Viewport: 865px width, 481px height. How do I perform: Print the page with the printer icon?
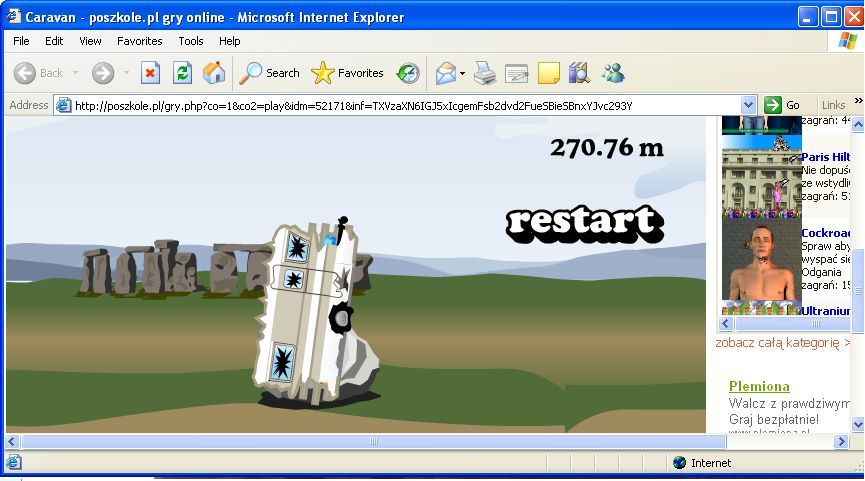485,73
